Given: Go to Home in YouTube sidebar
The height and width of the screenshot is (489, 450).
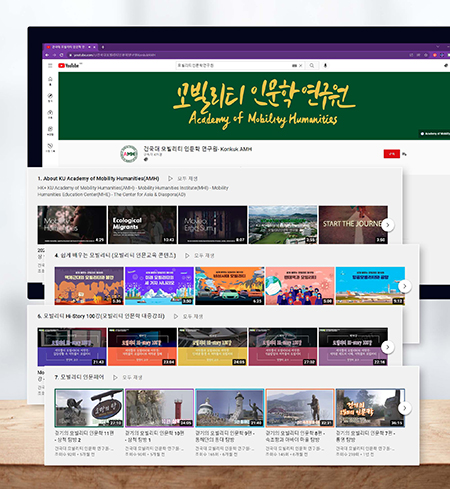Looking at the screenshot, I should point(50,81).
